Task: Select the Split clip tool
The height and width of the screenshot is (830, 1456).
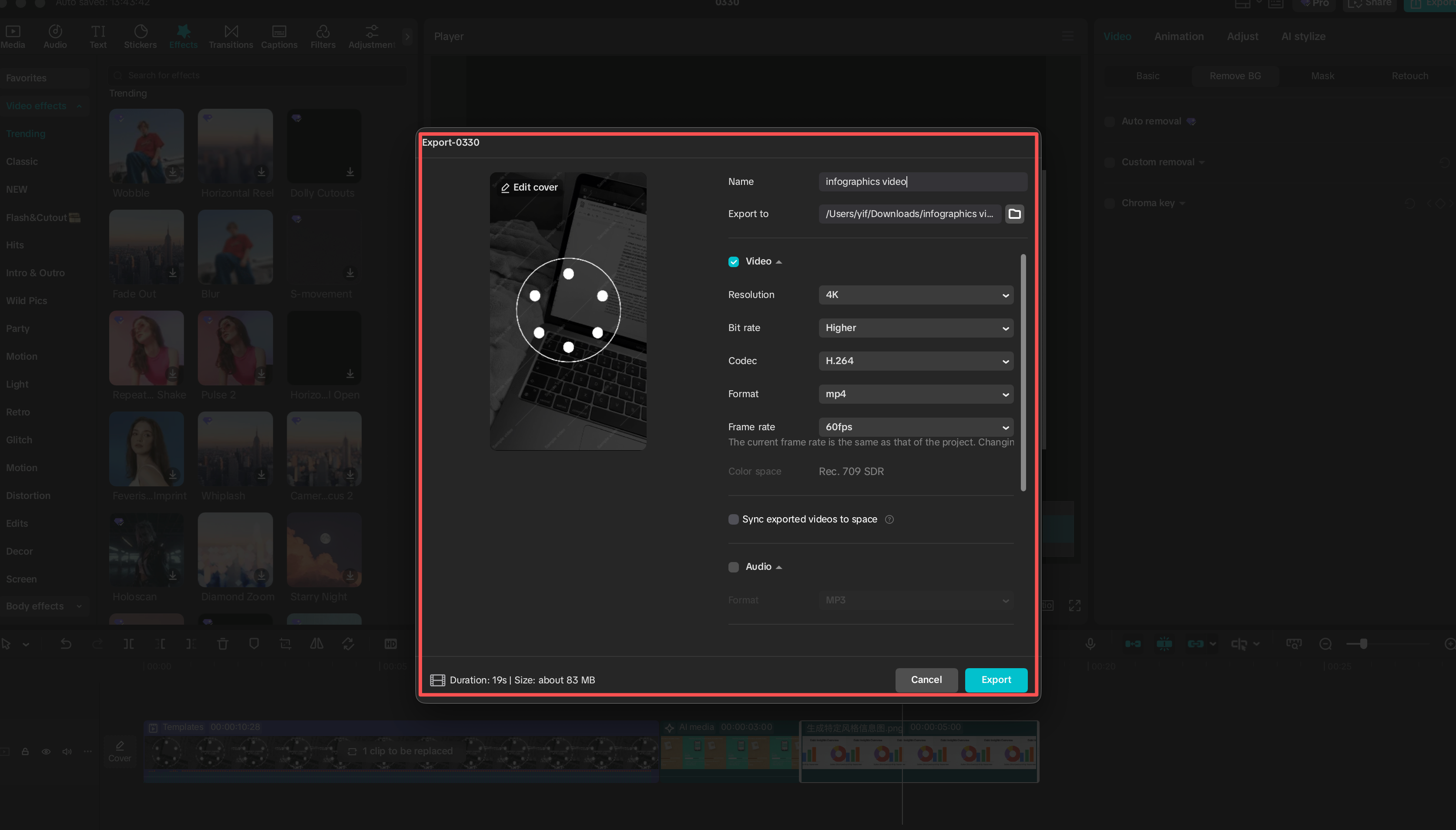Action: coord(128,643)
